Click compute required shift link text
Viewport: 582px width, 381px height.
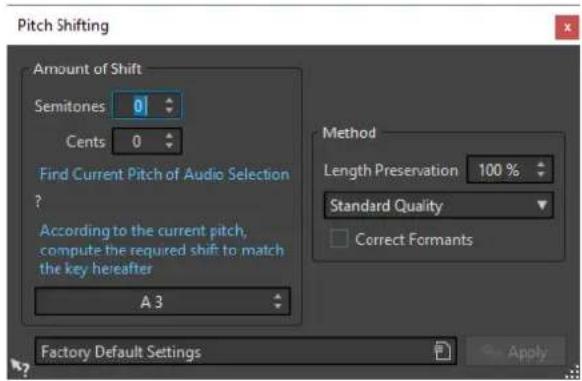coord(162,250)
